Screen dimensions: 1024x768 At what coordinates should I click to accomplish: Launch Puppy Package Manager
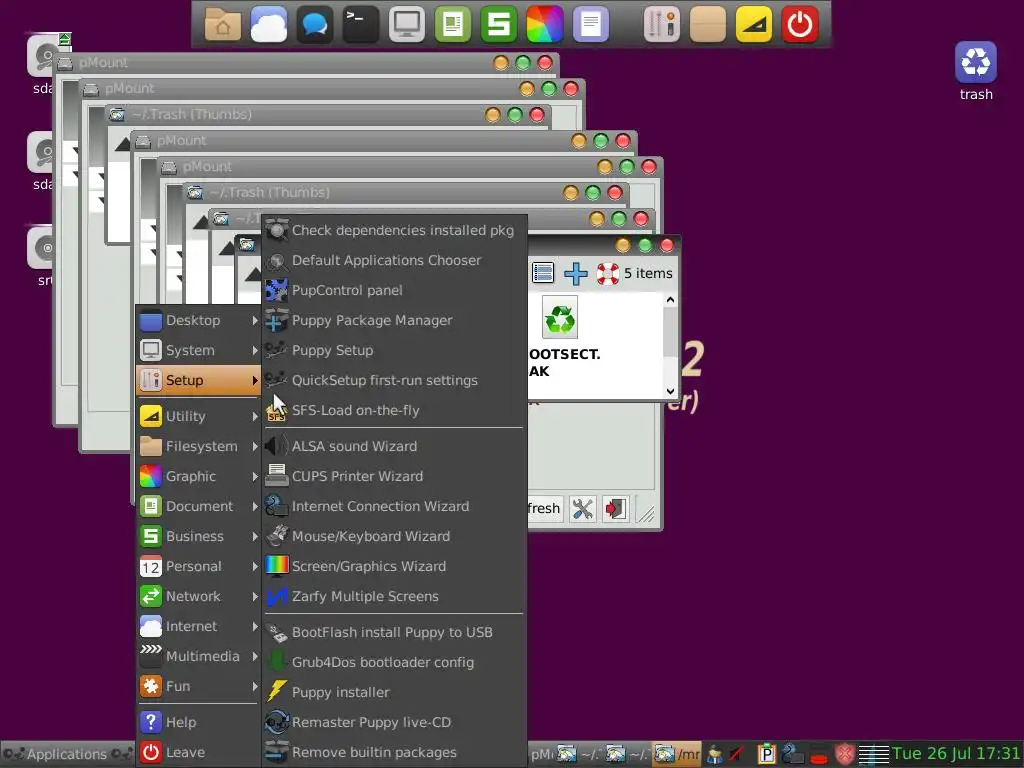click(x=394, y=320)
